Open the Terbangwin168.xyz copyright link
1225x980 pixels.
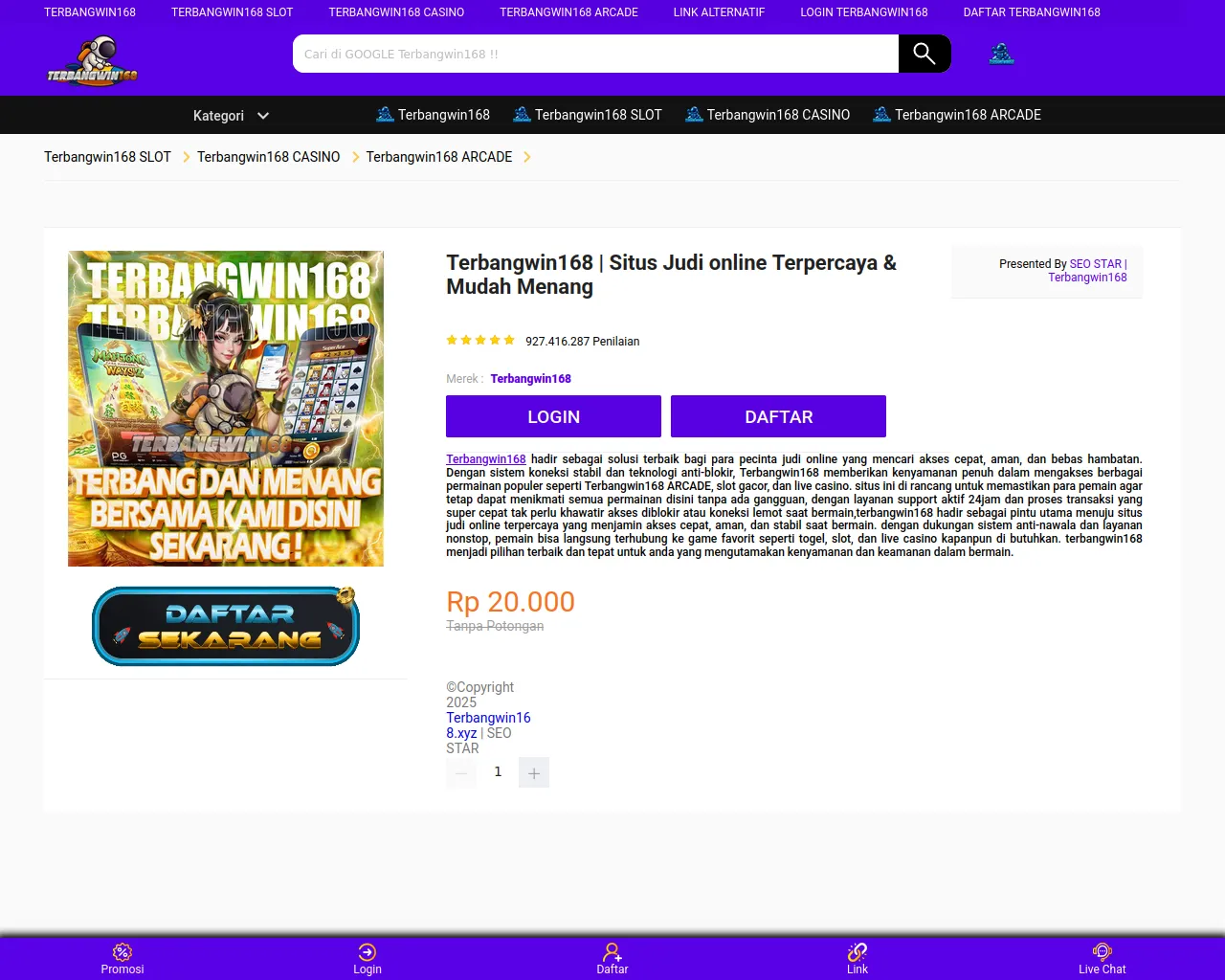488,725
